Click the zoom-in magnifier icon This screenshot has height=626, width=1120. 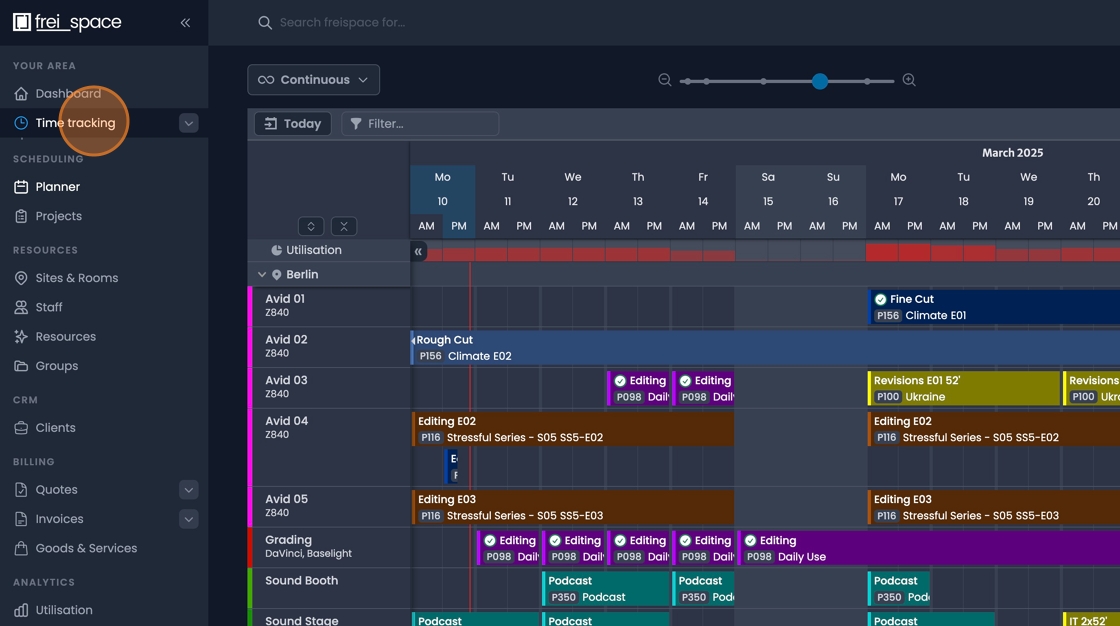coord(908,79)
